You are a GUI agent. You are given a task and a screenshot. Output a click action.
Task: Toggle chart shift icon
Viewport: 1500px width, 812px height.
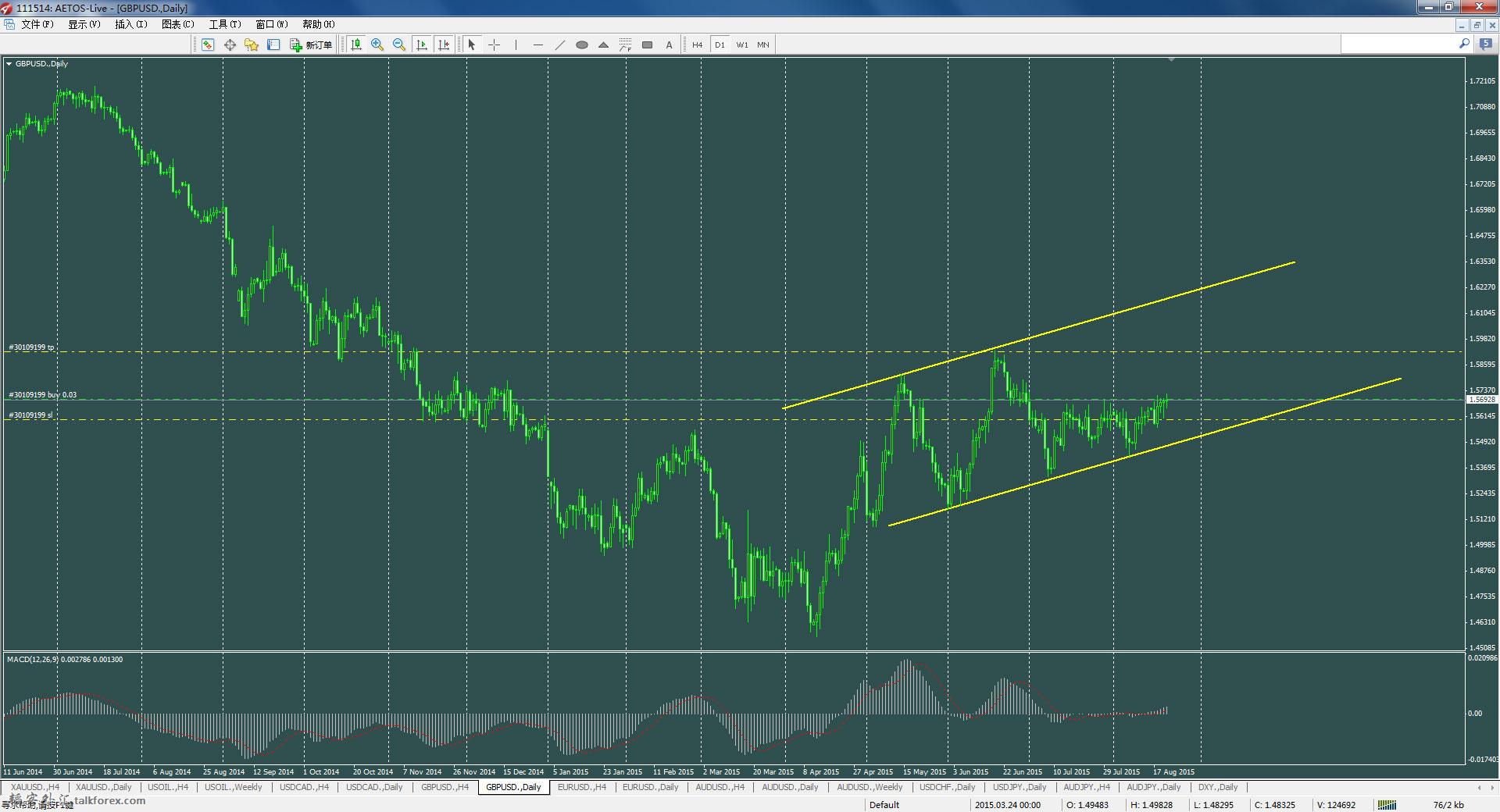(444, 45)
